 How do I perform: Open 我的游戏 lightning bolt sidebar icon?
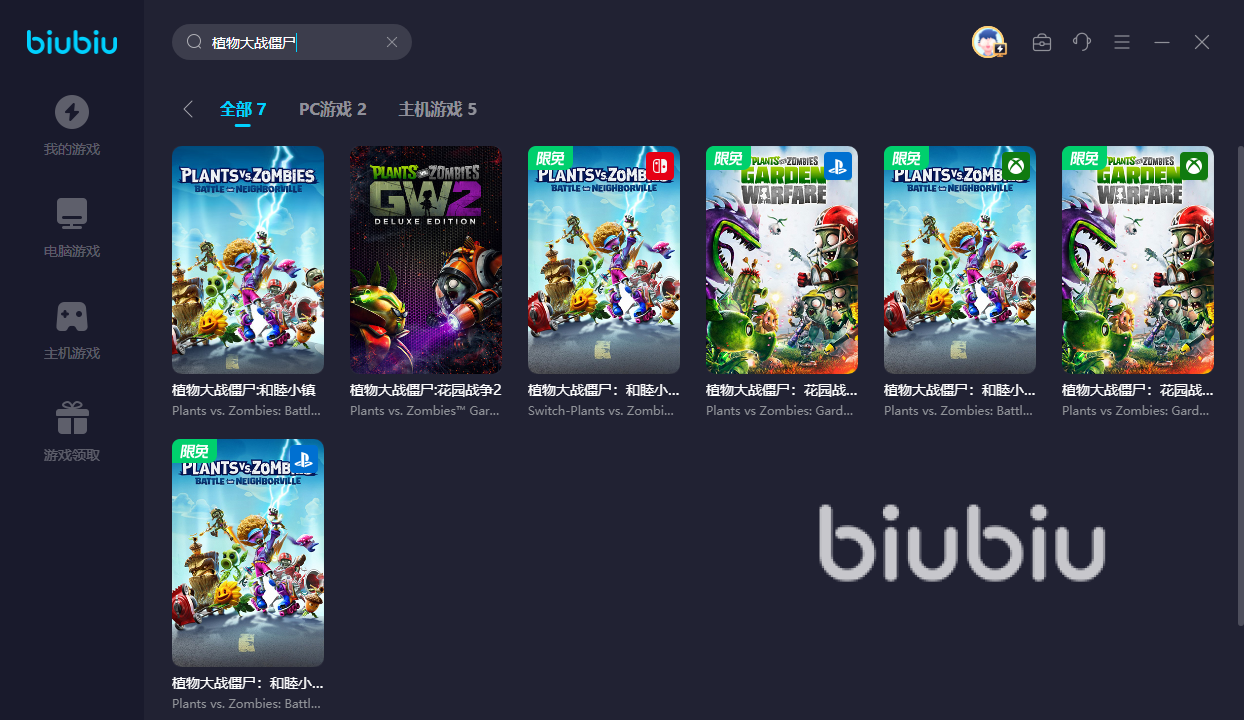point(72,111)
